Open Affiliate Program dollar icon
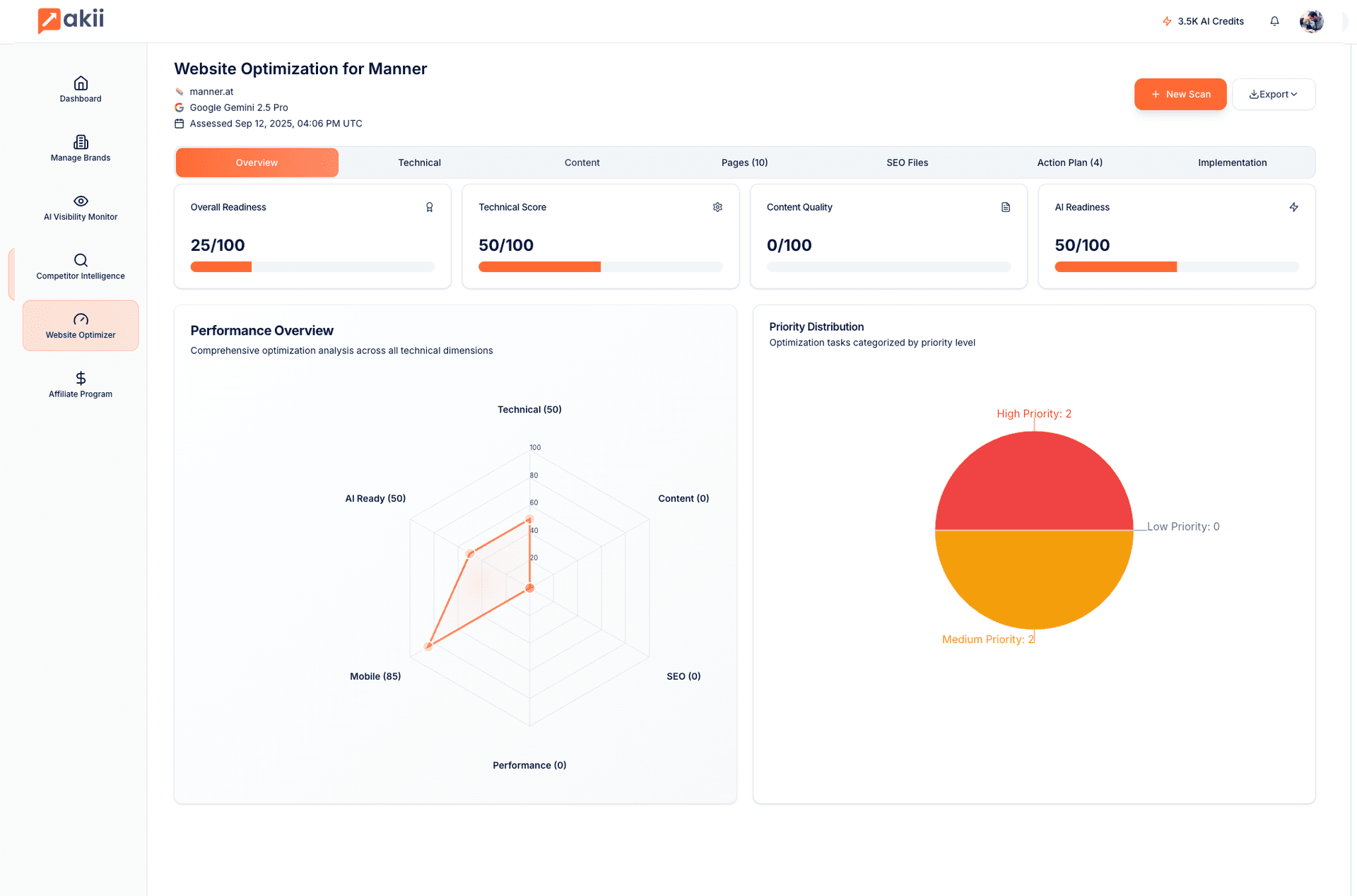Viewport: 1357px width, 896px height. (x=81, y=378)
